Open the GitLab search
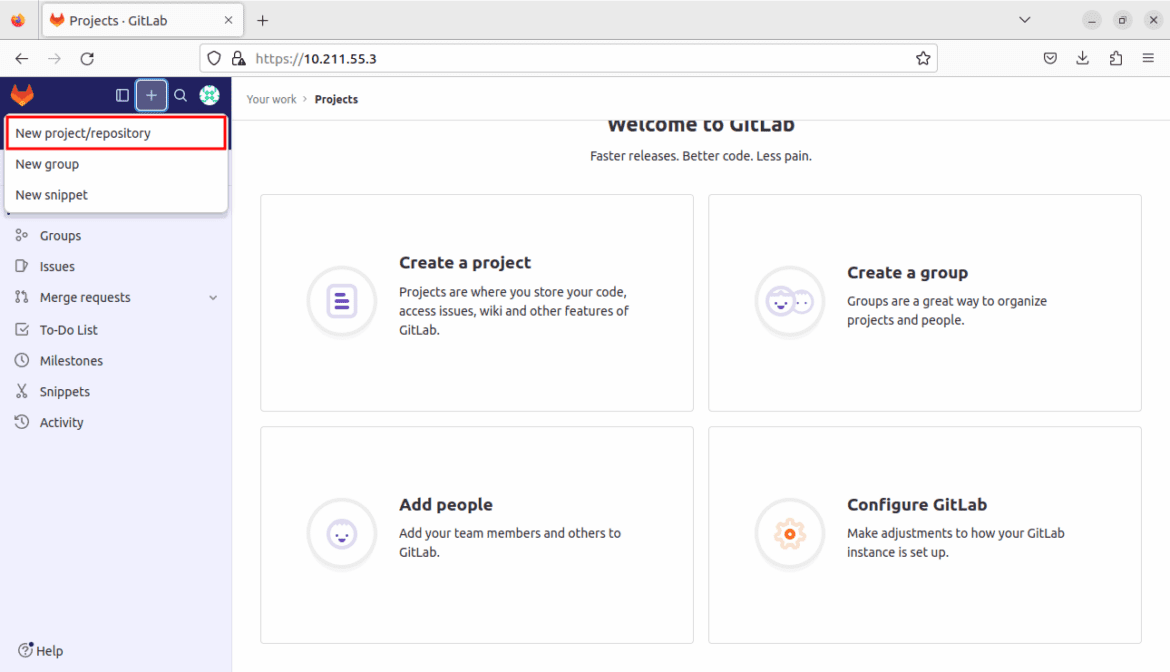The width and height of the screenshot is (1170, 672). click(x=180, y=95)
